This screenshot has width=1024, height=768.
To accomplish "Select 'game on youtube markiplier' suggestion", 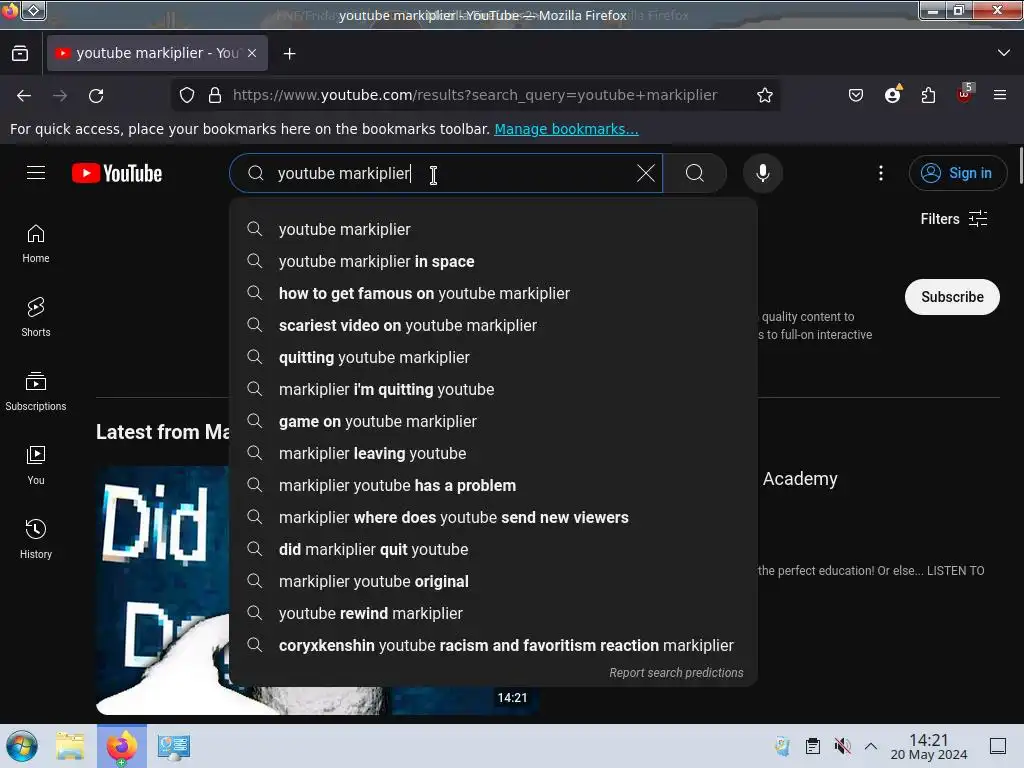I will [x=493, y=421].
